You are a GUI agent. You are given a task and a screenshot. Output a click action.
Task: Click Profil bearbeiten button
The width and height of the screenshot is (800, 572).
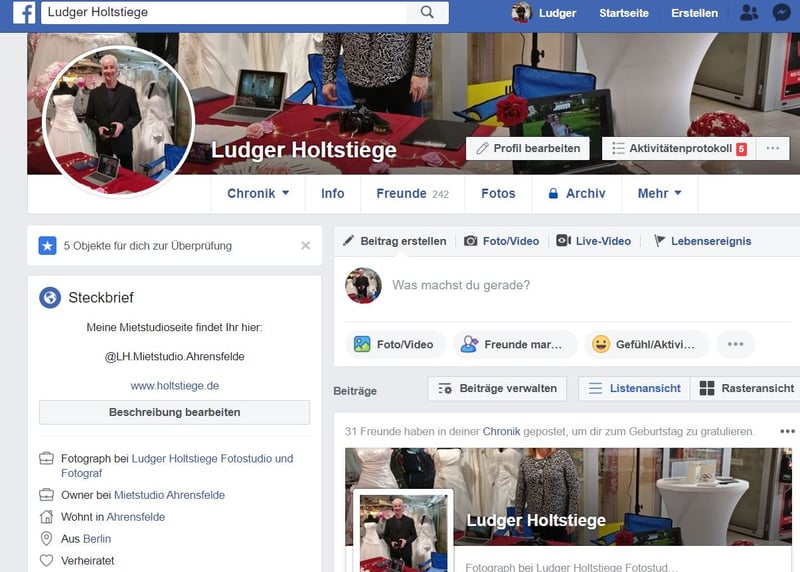(x=527, y=148)
